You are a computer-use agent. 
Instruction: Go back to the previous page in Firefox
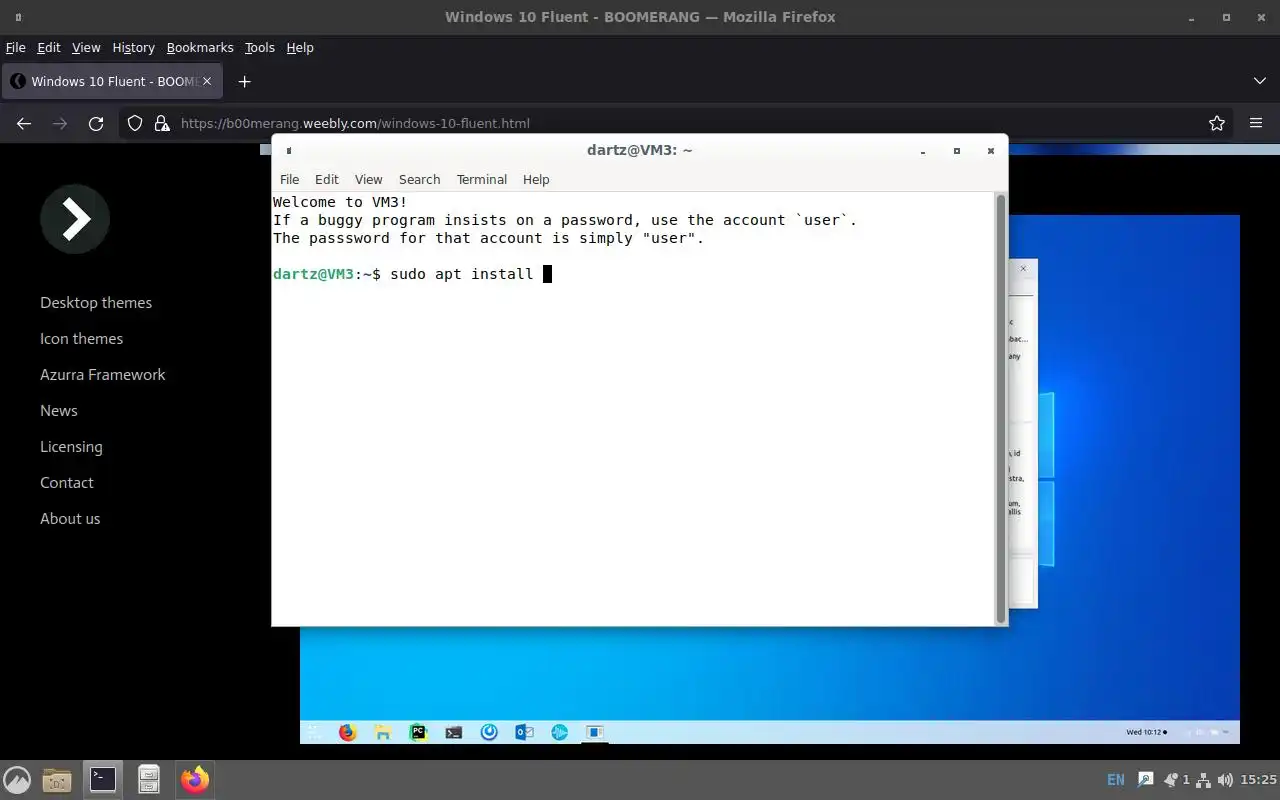[x=24, y=123]
